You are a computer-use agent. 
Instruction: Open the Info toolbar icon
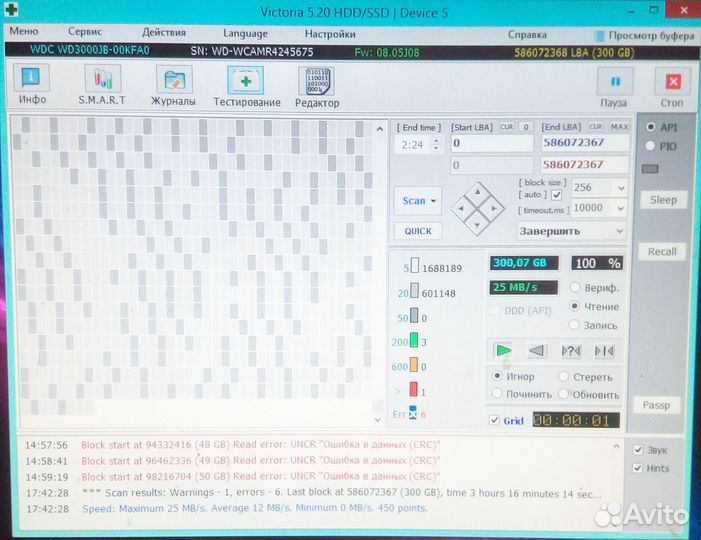pyautogui.click(x=32, y=80)
